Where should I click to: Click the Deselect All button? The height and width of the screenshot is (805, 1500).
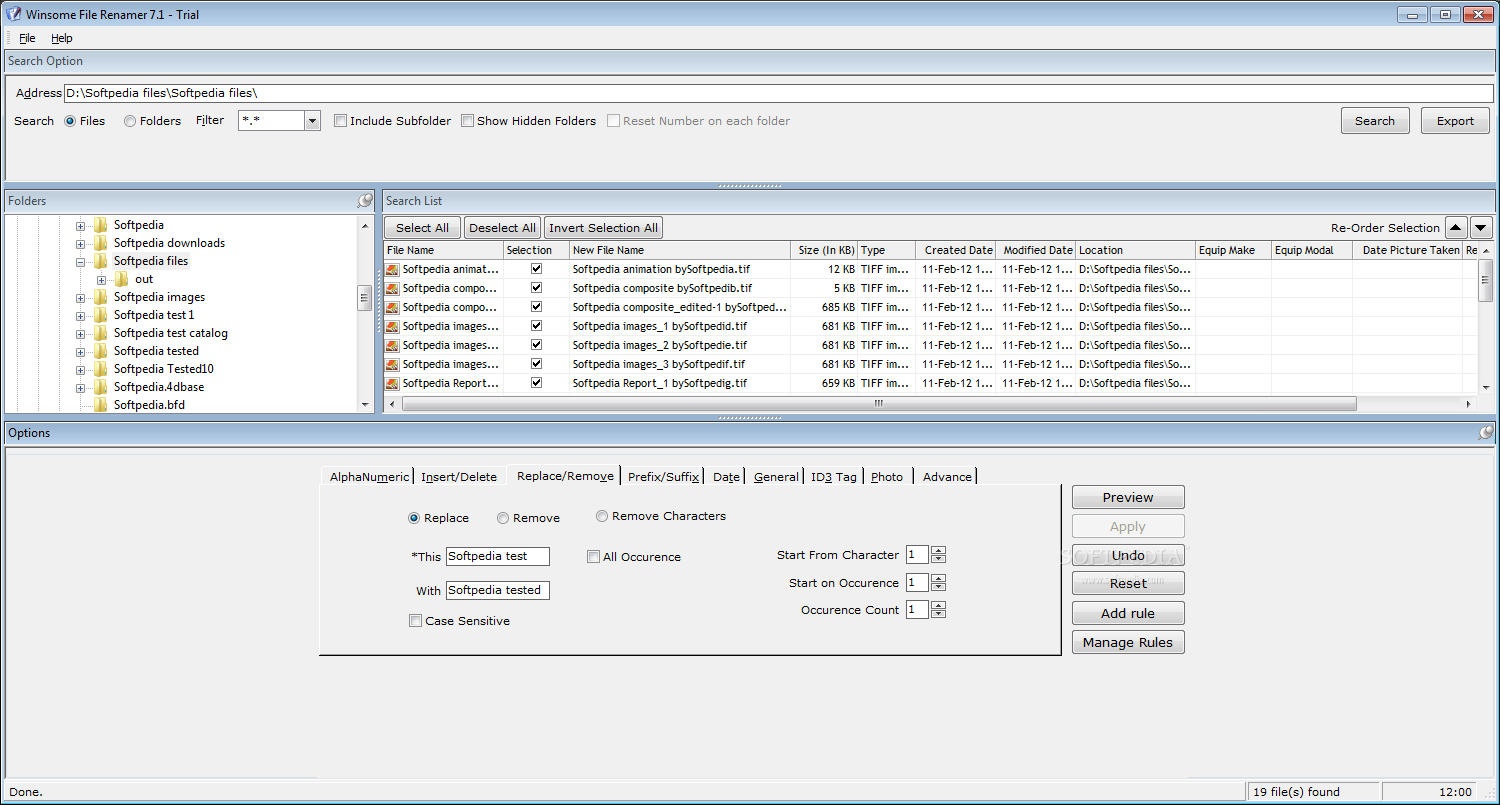point(503,228)
